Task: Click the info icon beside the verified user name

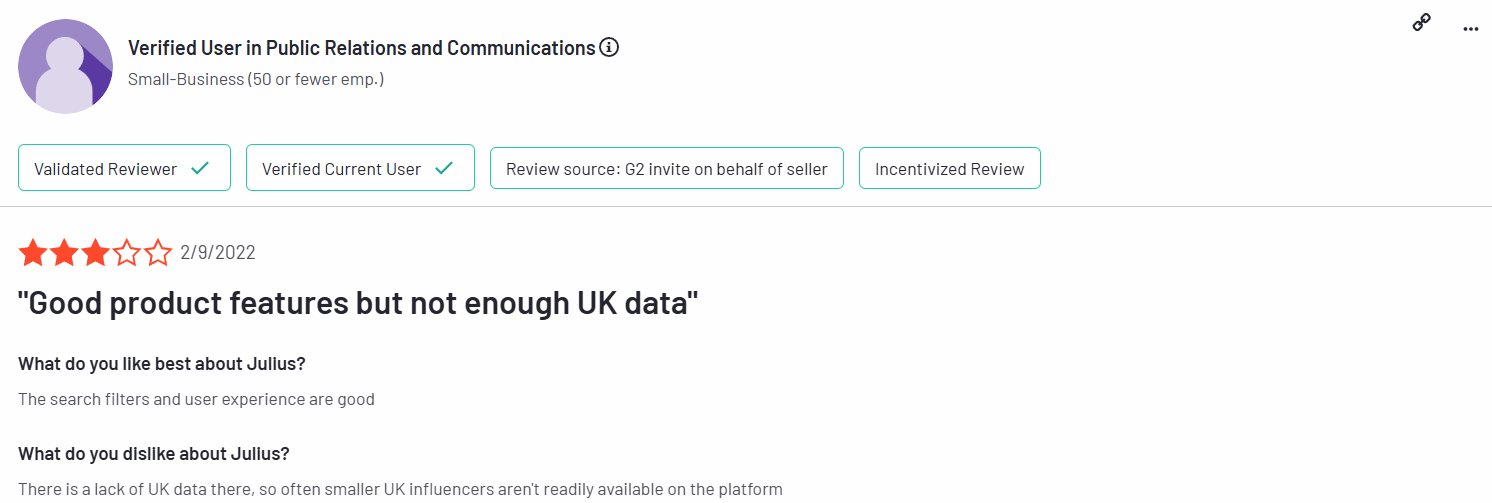Action: [609, 47]
